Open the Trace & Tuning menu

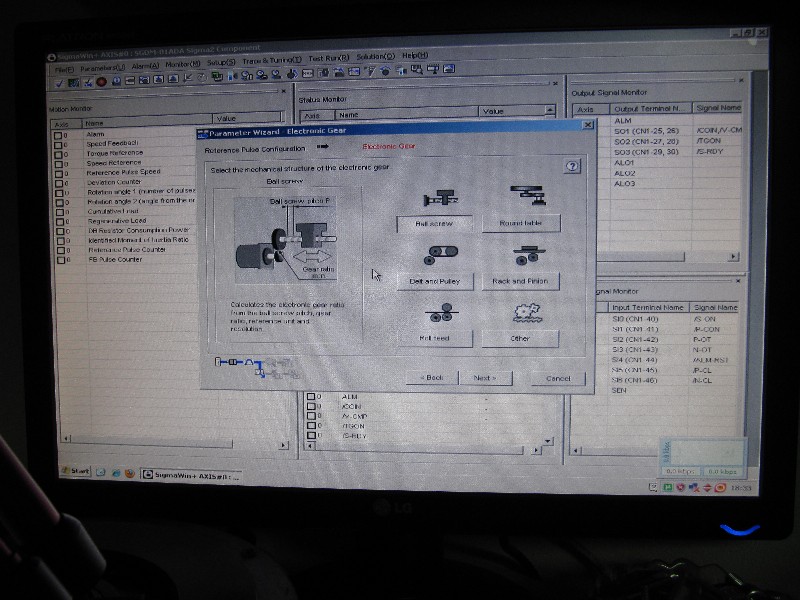coord(272,59)
